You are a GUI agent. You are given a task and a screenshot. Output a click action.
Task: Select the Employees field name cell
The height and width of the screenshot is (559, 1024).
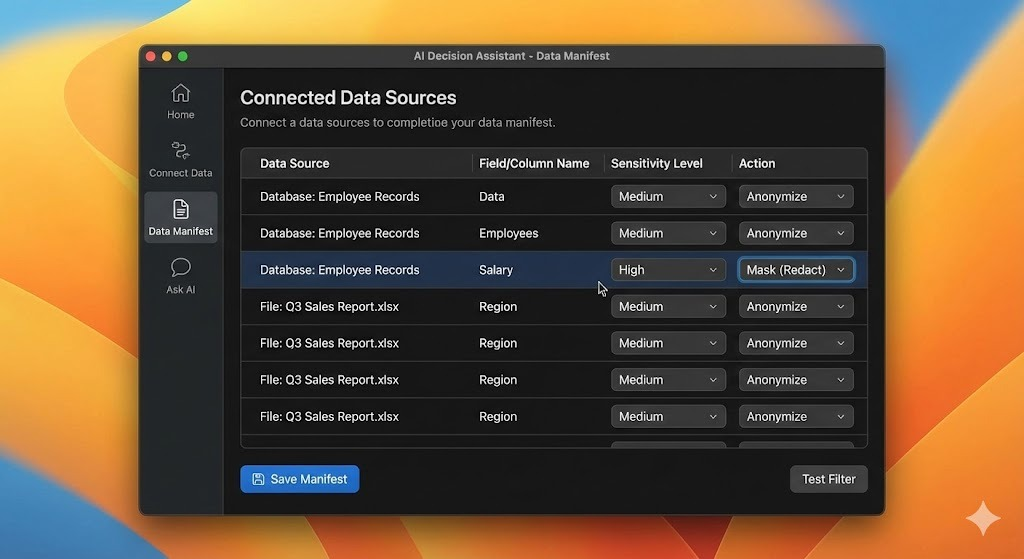tap(508, 233)
